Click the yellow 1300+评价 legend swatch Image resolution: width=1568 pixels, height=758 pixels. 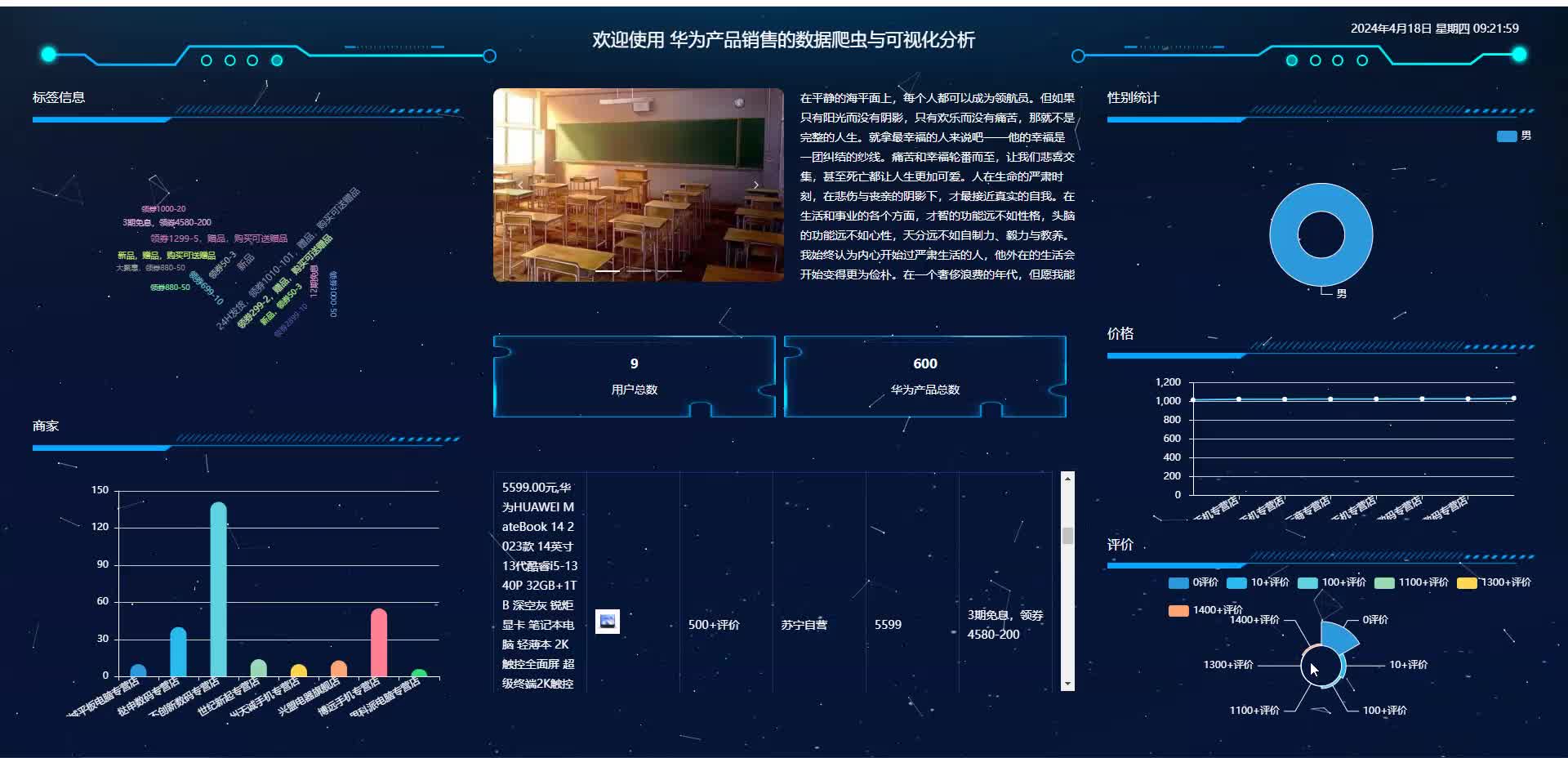[x=1467, y=582]
